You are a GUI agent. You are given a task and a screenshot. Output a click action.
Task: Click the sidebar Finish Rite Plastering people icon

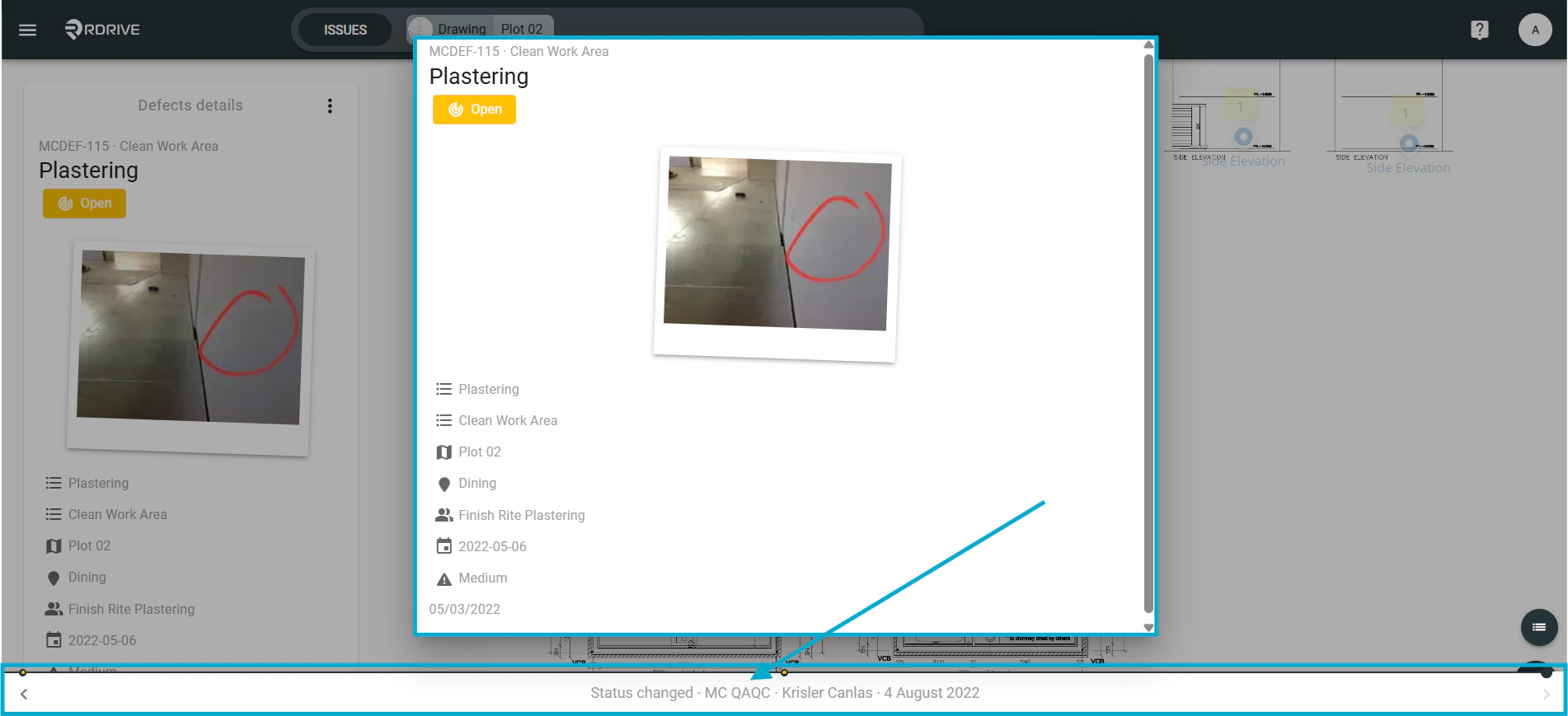click(54, 609)
